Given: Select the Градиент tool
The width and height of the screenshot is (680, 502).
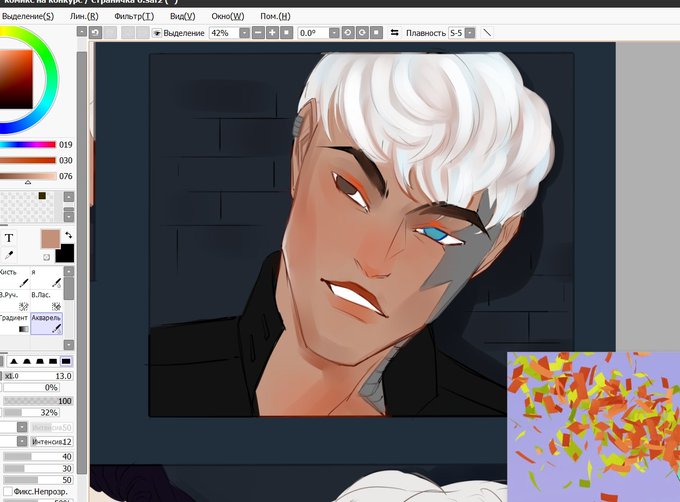Looking at the screenshot, I should coord(15,323).
